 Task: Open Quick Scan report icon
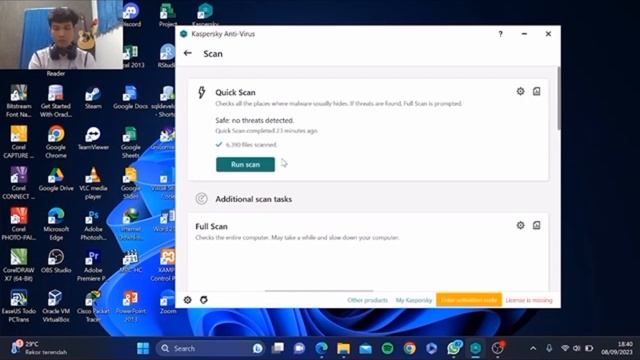[x=536, y=91]
